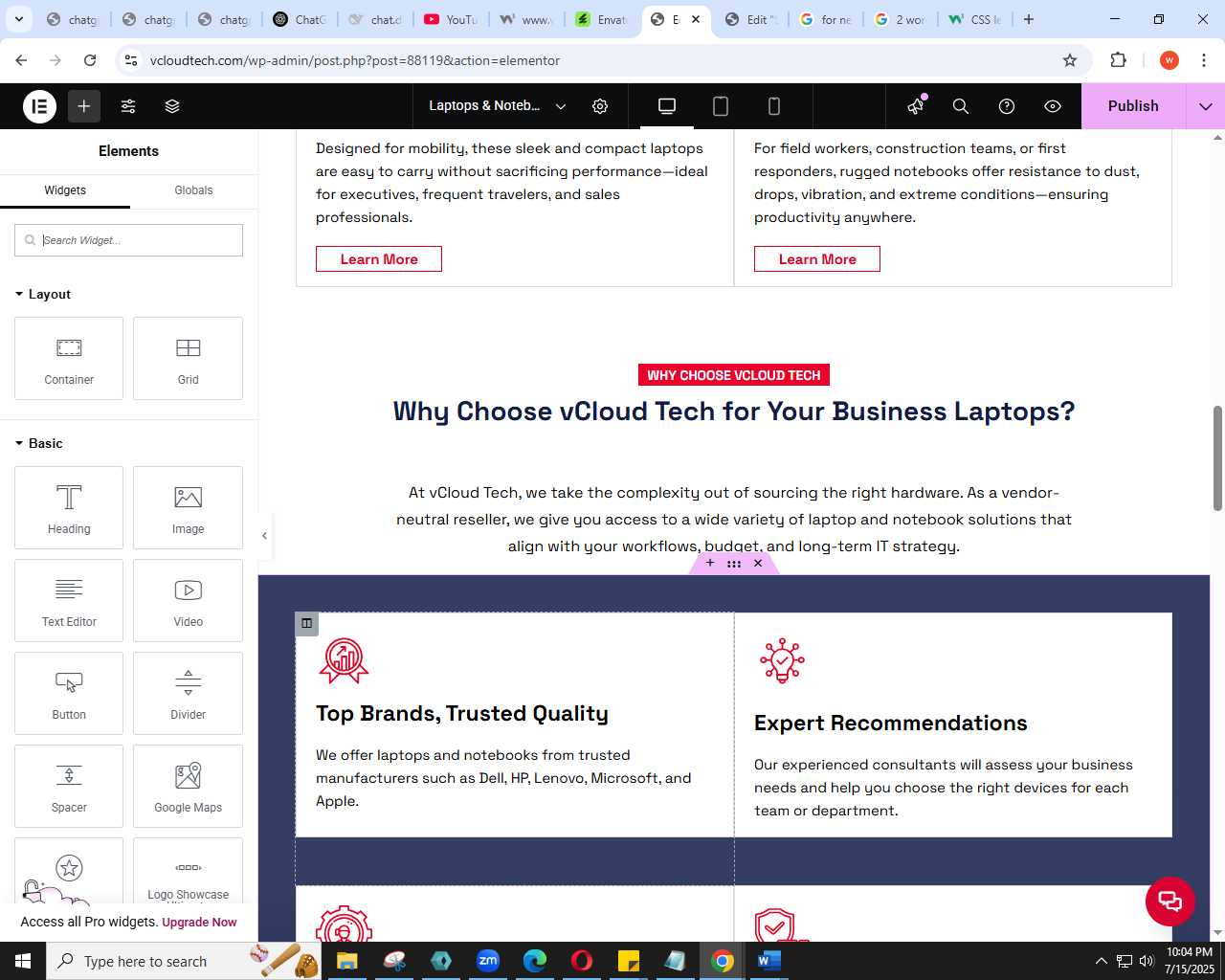Screen dimensions: 1225x980
Task: Open the browser extensions puzzle icon
Action: tap(1118, 60)
